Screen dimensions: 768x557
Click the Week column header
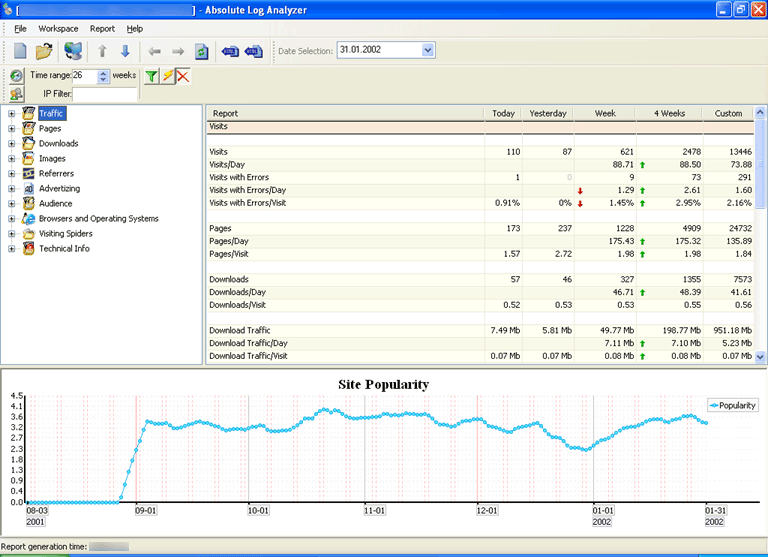(605, 114)
